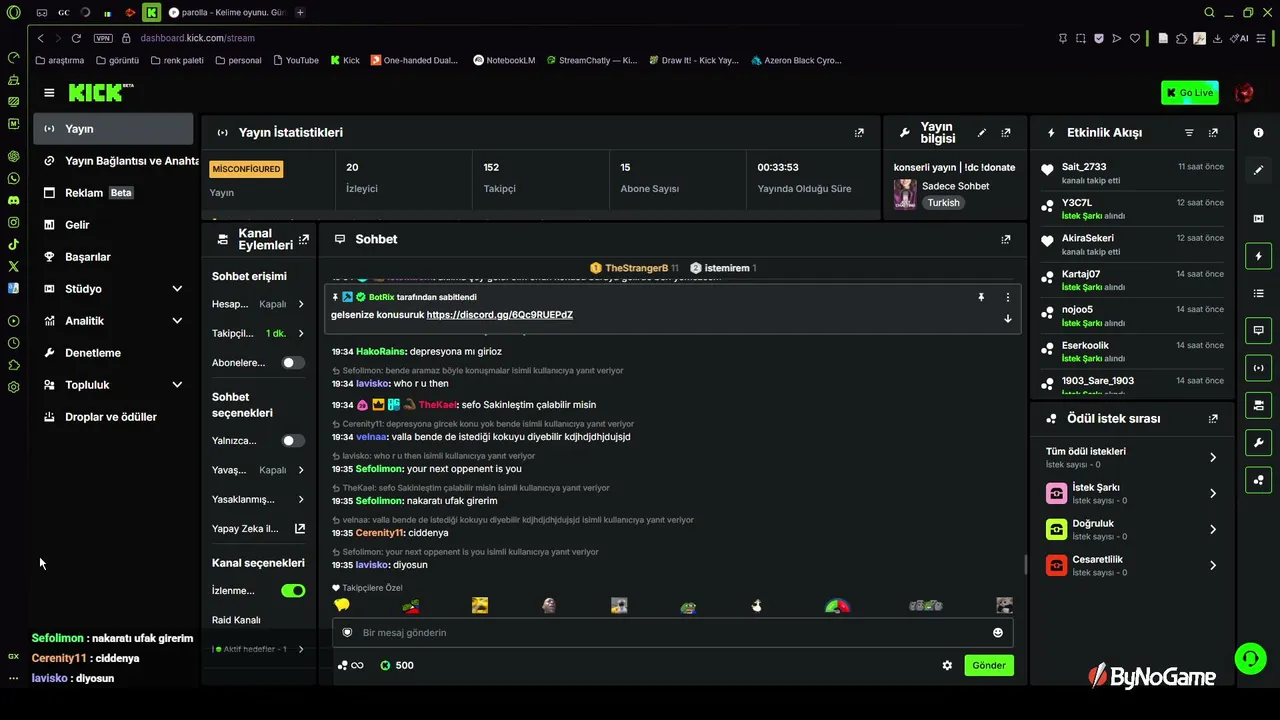Edit stream info with pencil icon
The width and height of the screenshot is (1280, 720).
tap(982, 132)
